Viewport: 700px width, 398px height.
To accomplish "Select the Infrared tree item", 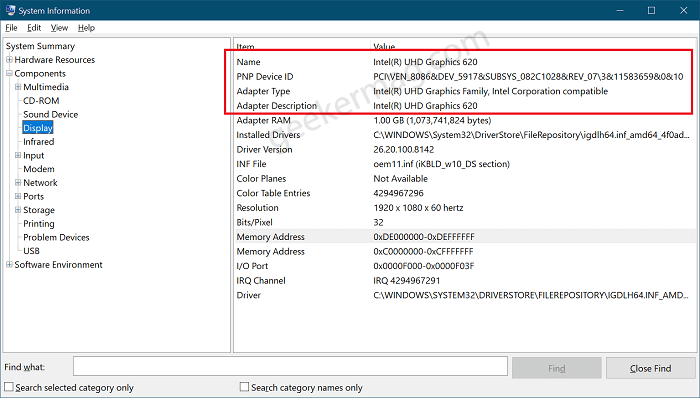I will click(38, 141).
